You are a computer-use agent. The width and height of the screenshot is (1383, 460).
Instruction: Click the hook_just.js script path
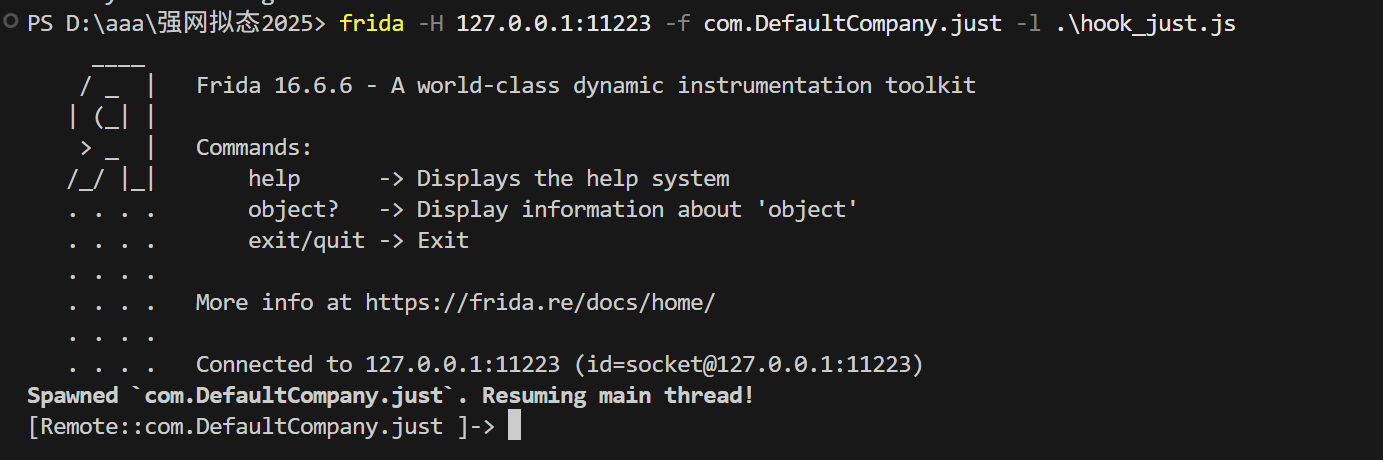pos(1146,23)
